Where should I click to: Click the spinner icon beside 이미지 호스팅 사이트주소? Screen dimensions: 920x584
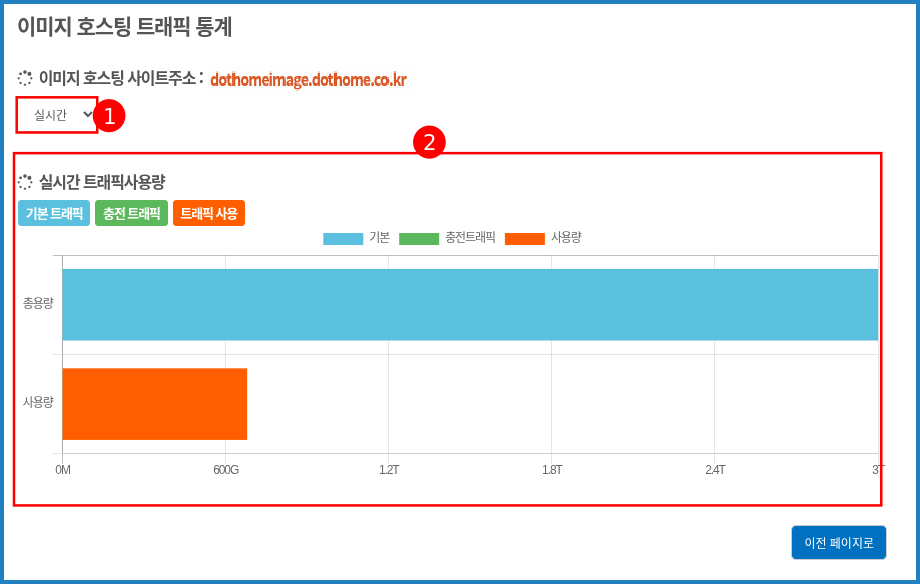(25, 79)
